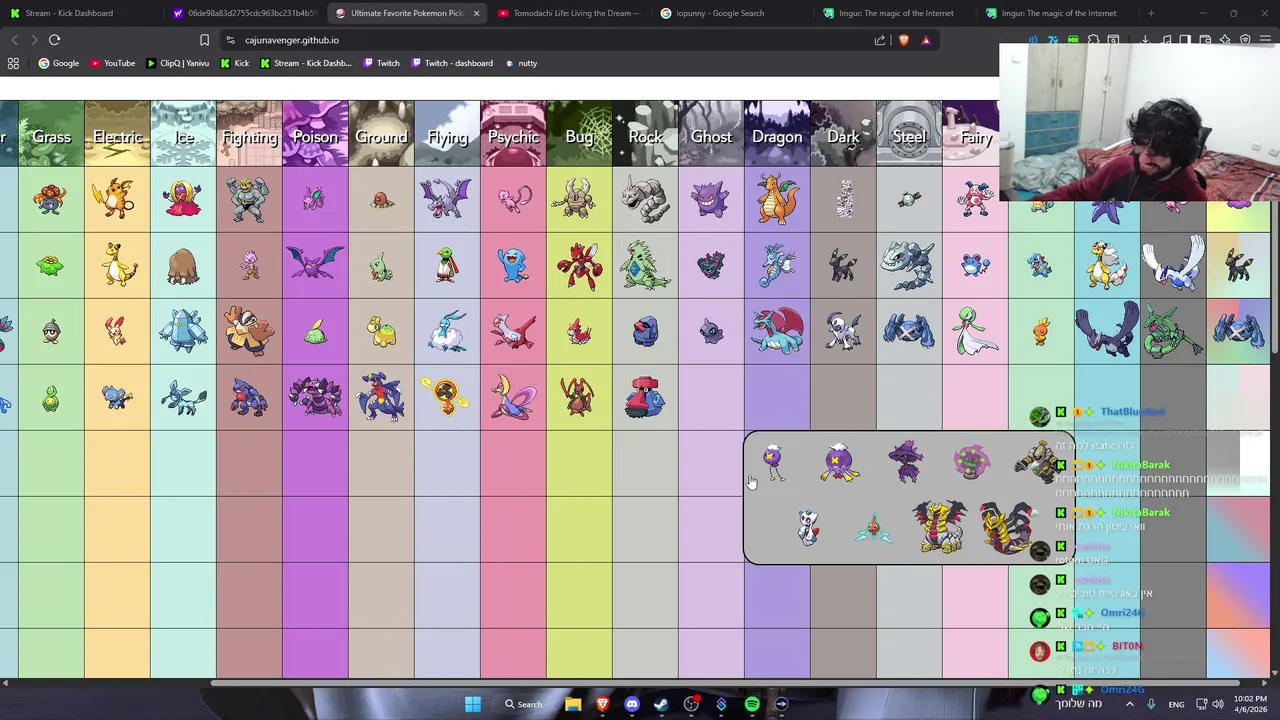Select Probopass in the Rock column

[645, 397]
